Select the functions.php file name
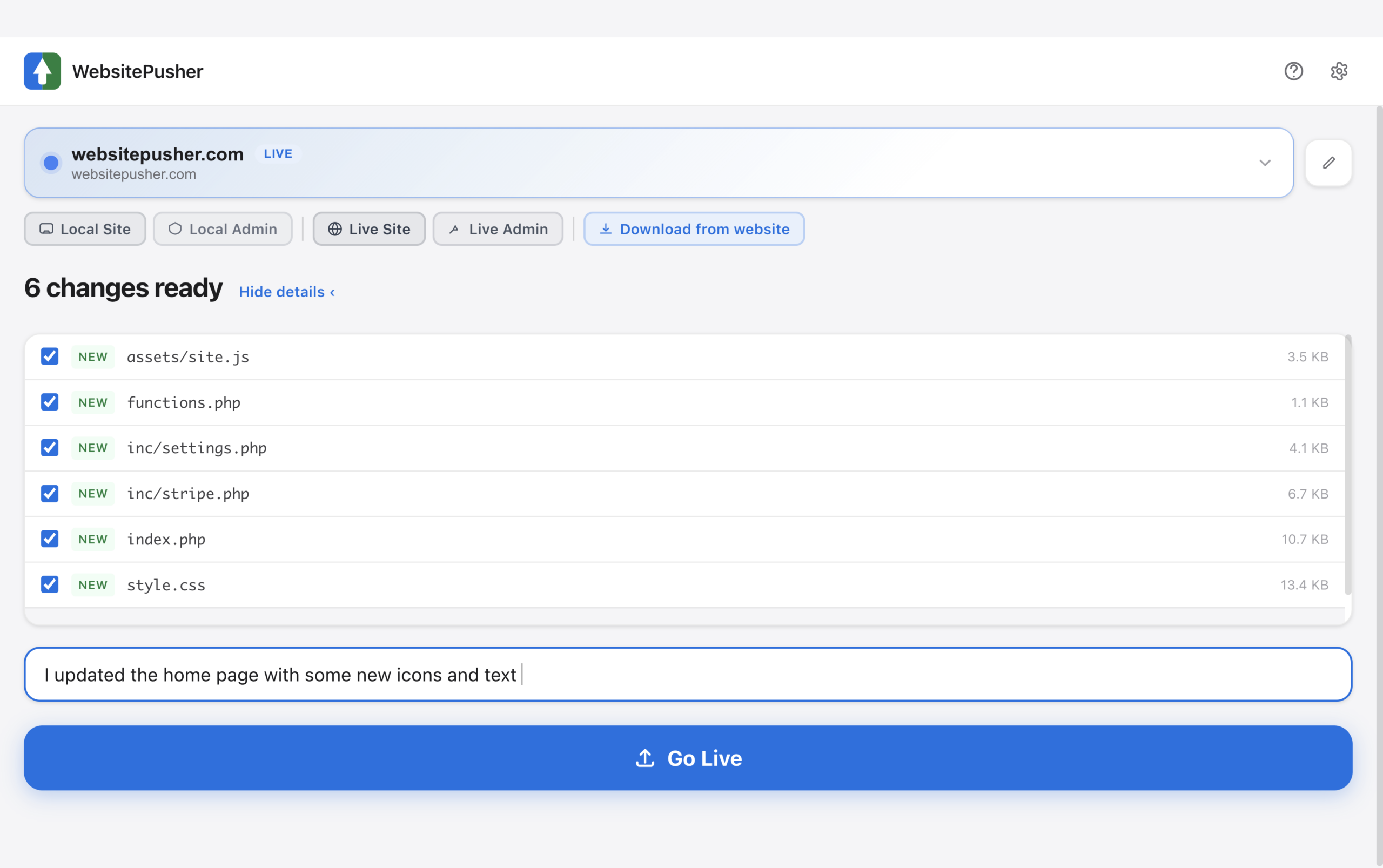 tap(184, 403)
